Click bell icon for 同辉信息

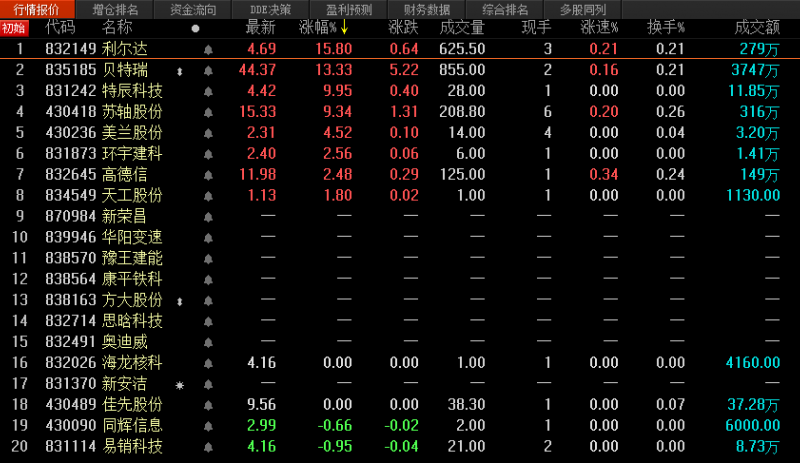pyautogui.click(x=208, y=427)
